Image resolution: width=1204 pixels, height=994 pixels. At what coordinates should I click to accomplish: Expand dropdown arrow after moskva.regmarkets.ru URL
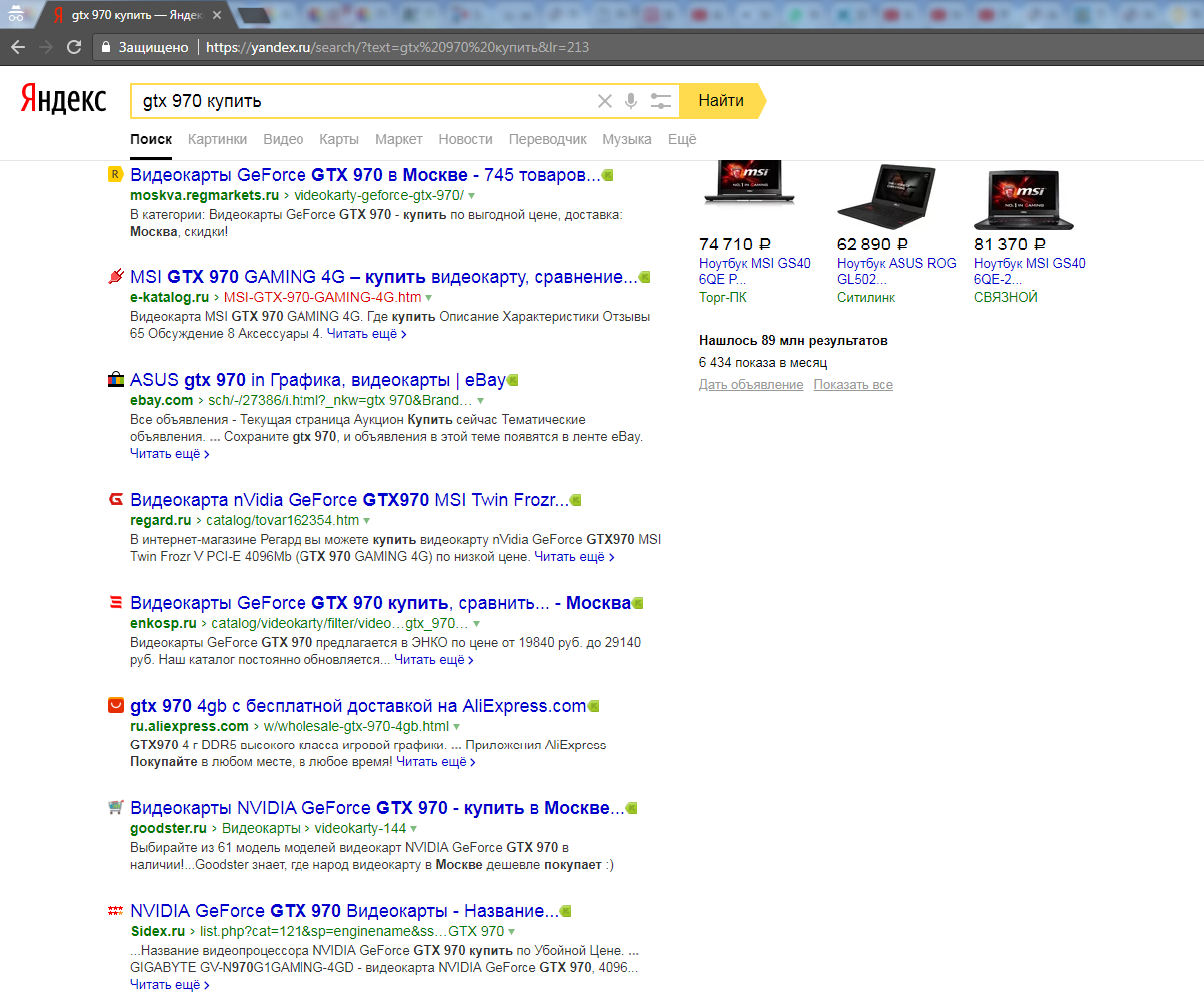point(472,196)
